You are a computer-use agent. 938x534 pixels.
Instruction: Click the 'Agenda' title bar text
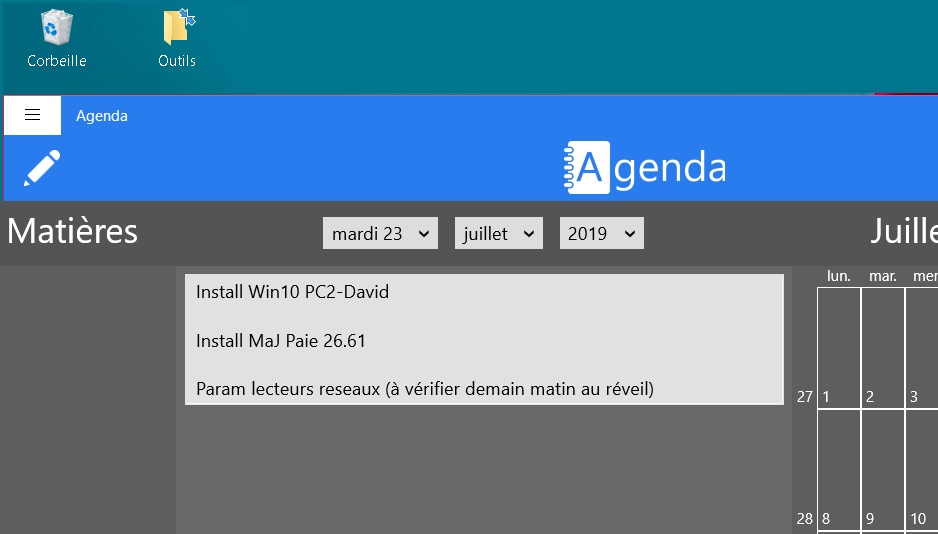click(x=102, y=115)
